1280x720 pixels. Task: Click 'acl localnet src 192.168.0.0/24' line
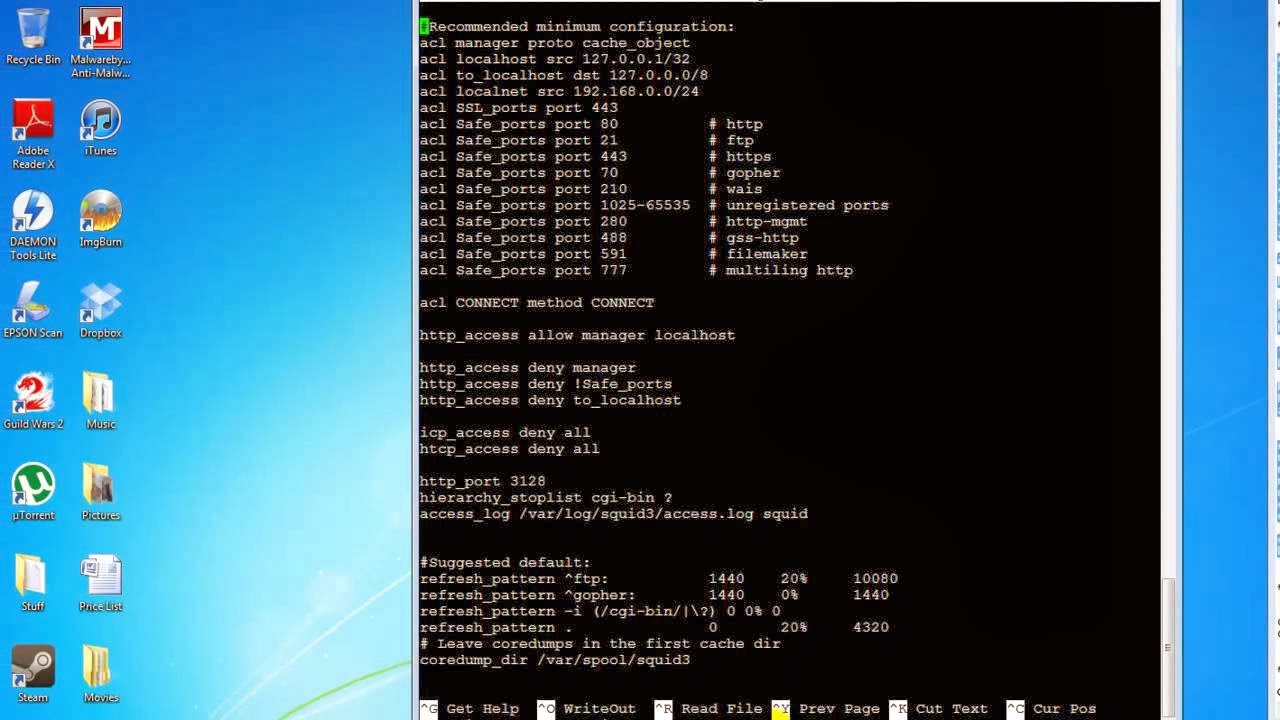point(559,91)
